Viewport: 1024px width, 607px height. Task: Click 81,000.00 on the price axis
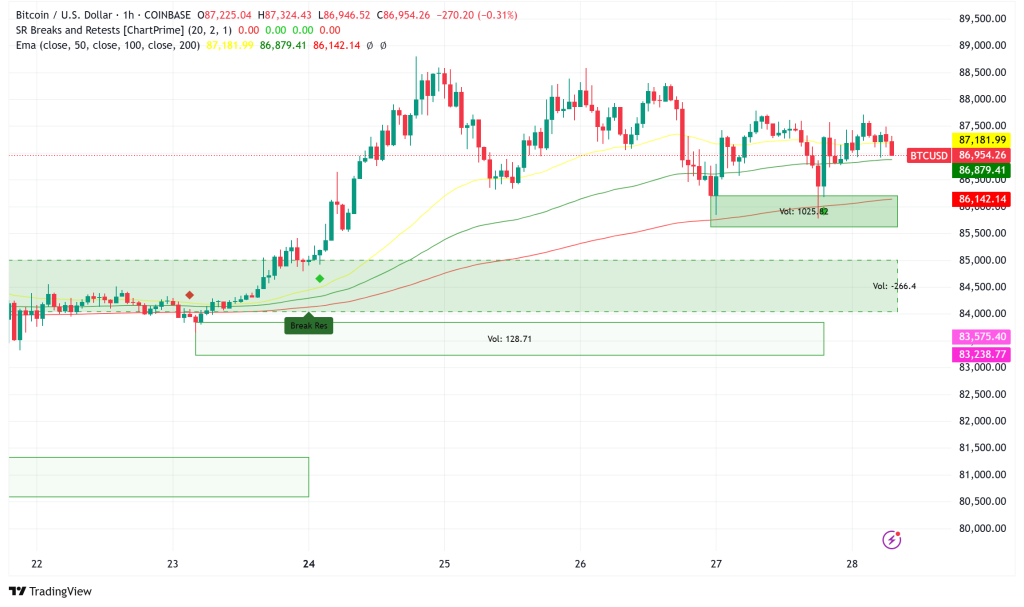982,474
